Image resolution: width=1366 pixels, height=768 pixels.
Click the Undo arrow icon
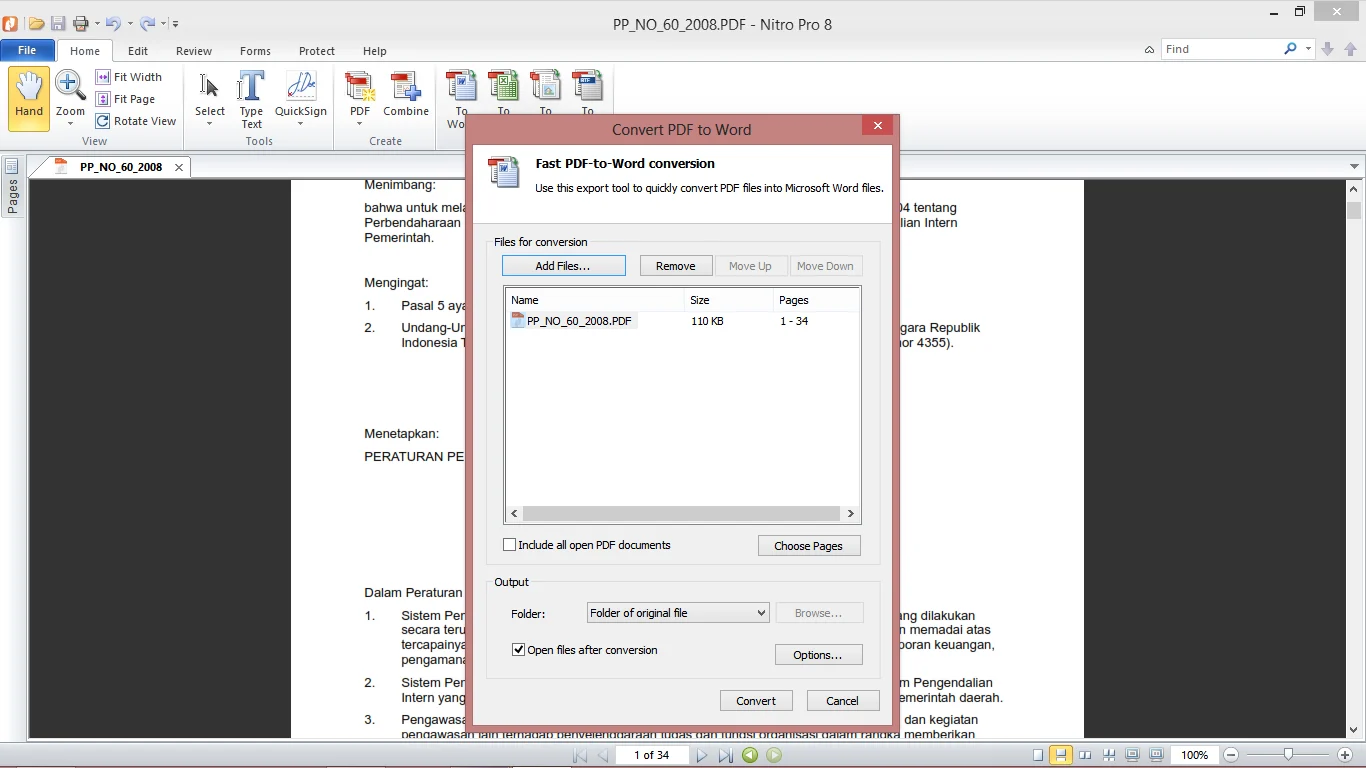[x=113, y=23]
